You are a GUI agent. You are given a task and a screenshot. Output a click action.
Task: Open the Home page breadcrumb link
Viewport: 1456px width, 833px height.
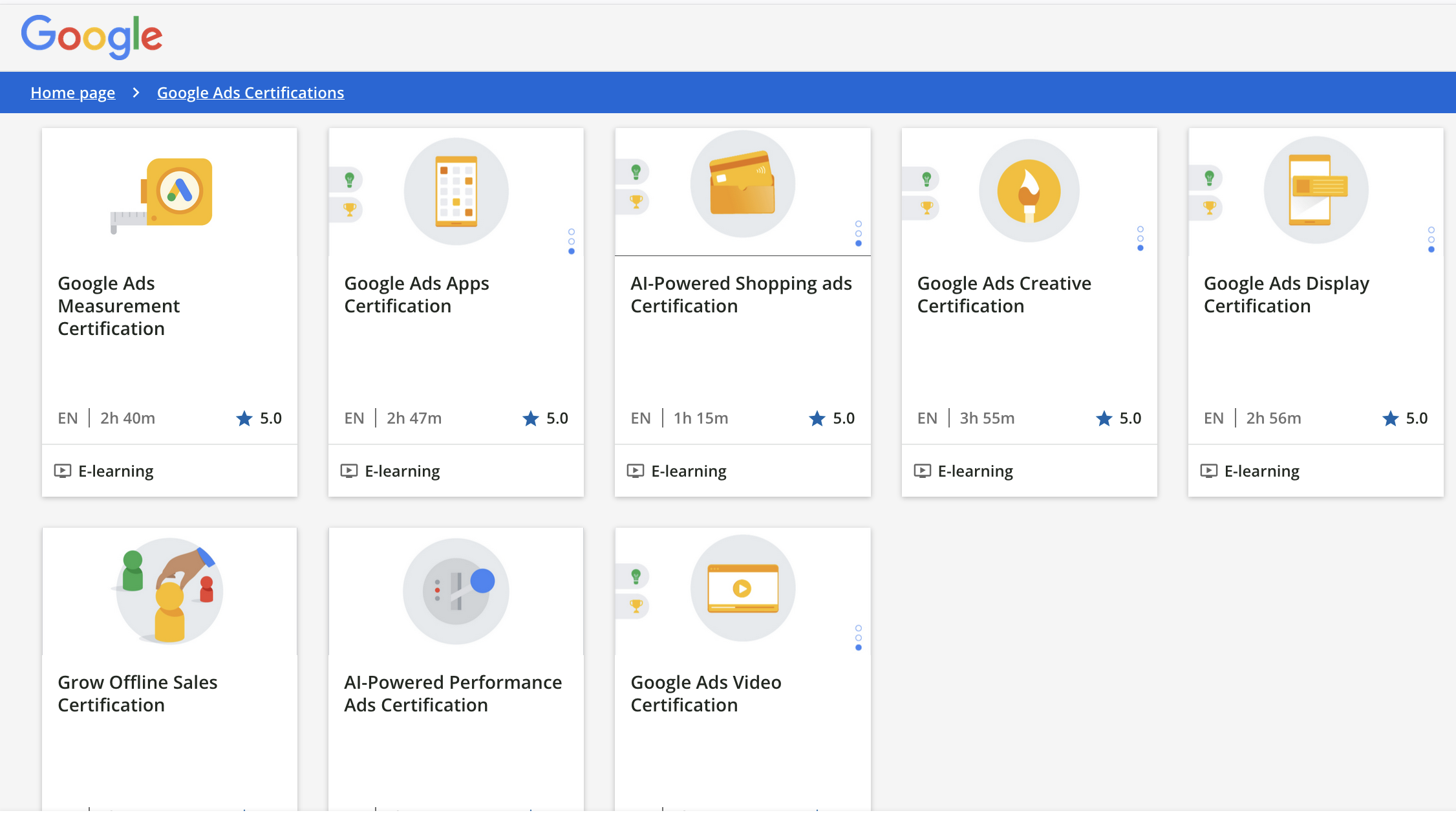[x=72, y=92]
